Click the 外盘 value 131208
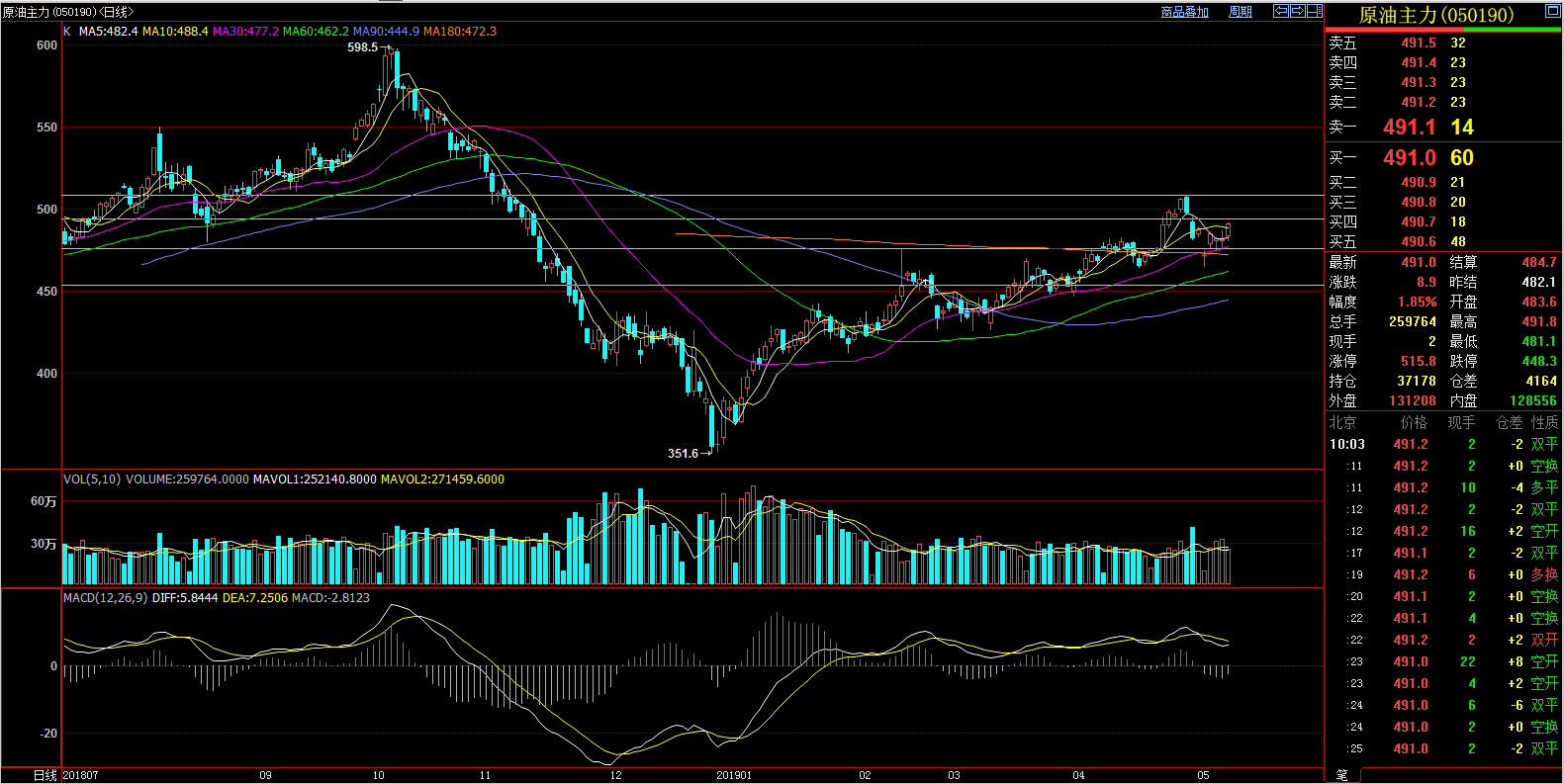The height and width of the screenshot is (784, 1564). point(1413,400)
